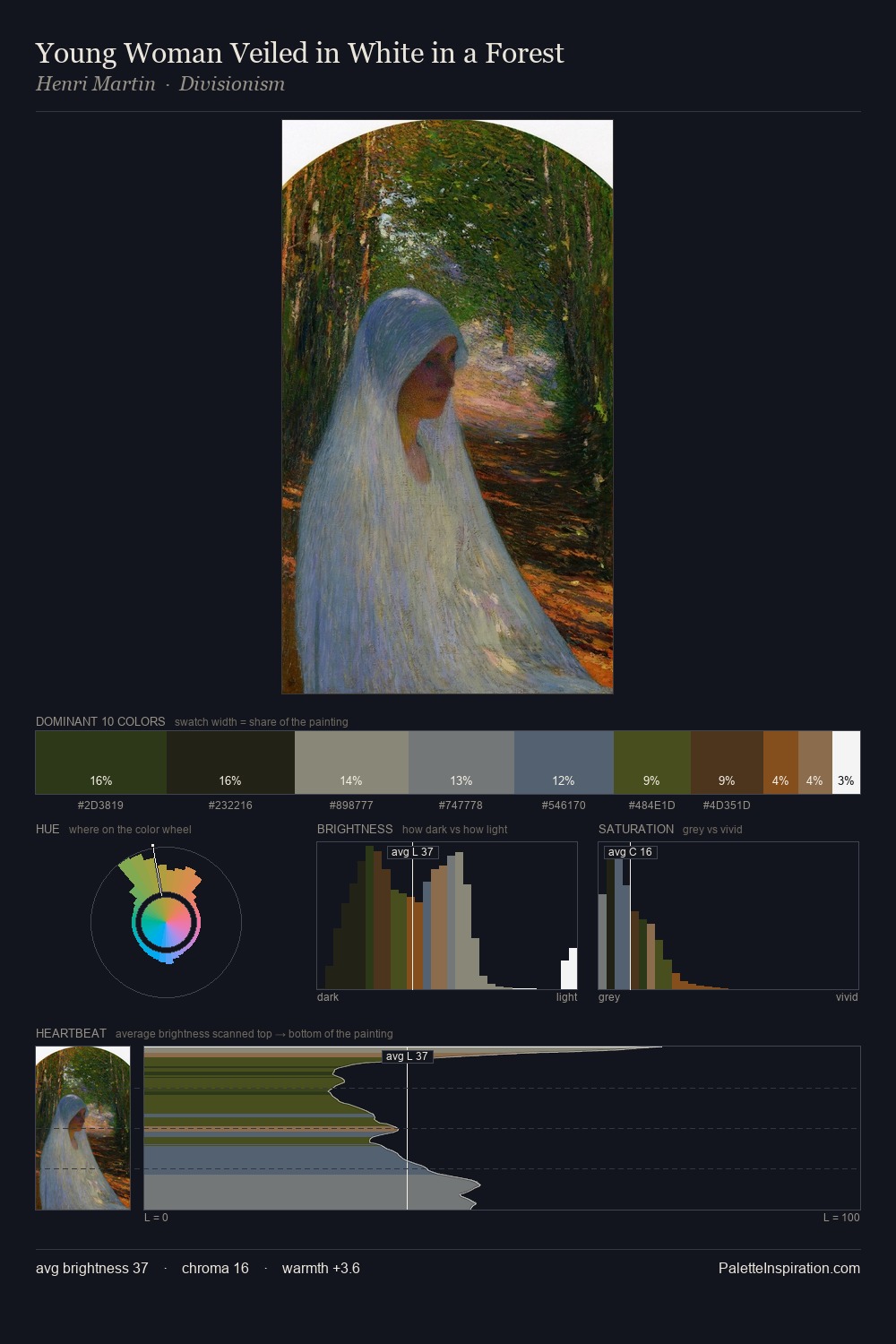Click the BRIGHTNESS section heading

[355, 829]
